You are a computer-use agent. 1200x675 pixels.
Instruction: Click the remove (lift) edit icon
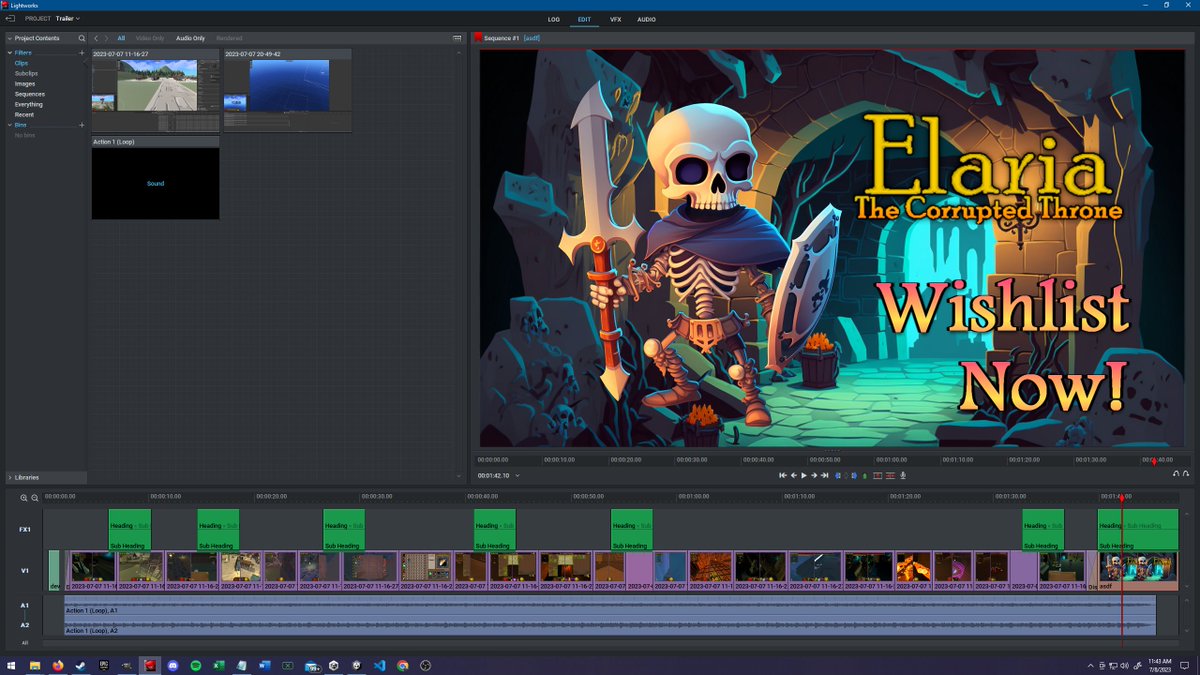[x=878, y=476]
